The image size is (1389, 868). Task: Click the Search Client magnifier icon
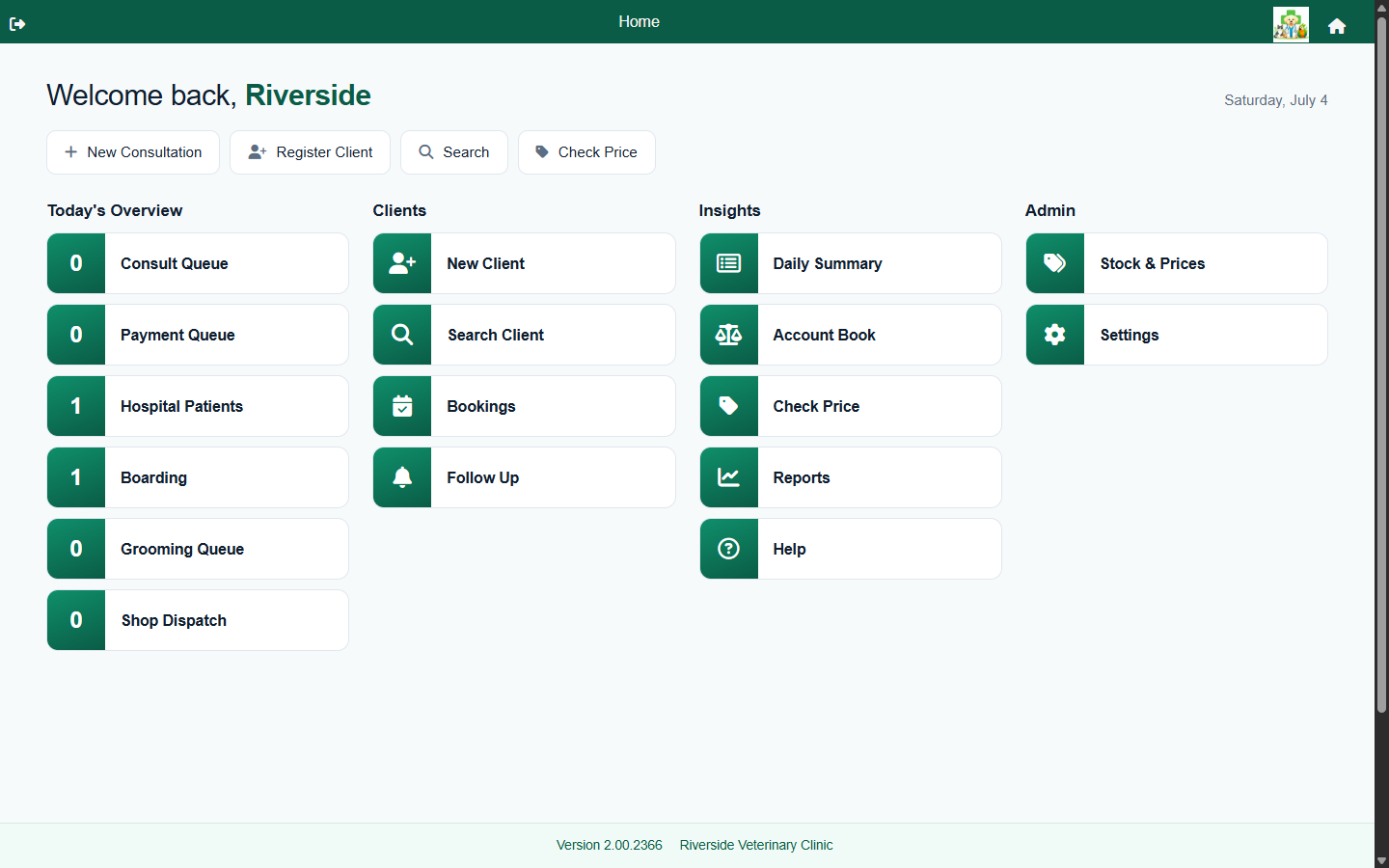(x=402, y=335)
